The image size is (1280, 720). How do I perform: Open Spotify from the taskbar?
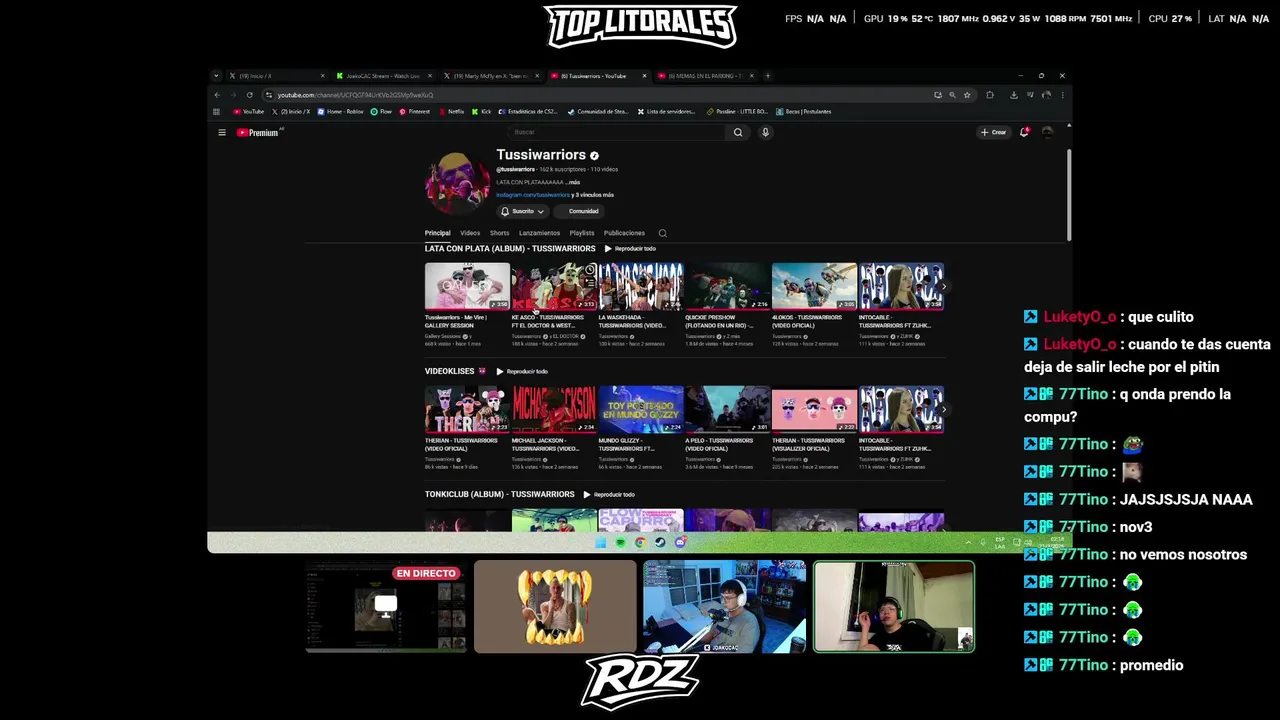[620, 542]
